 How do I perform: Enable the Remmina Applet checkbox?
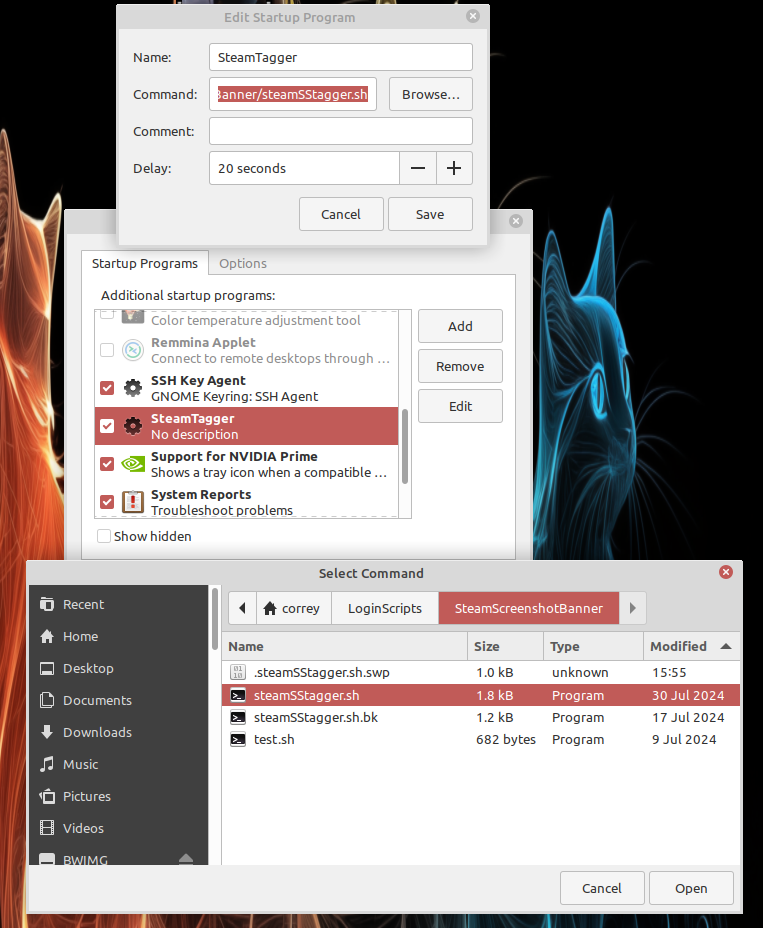[x=108, y=350]
